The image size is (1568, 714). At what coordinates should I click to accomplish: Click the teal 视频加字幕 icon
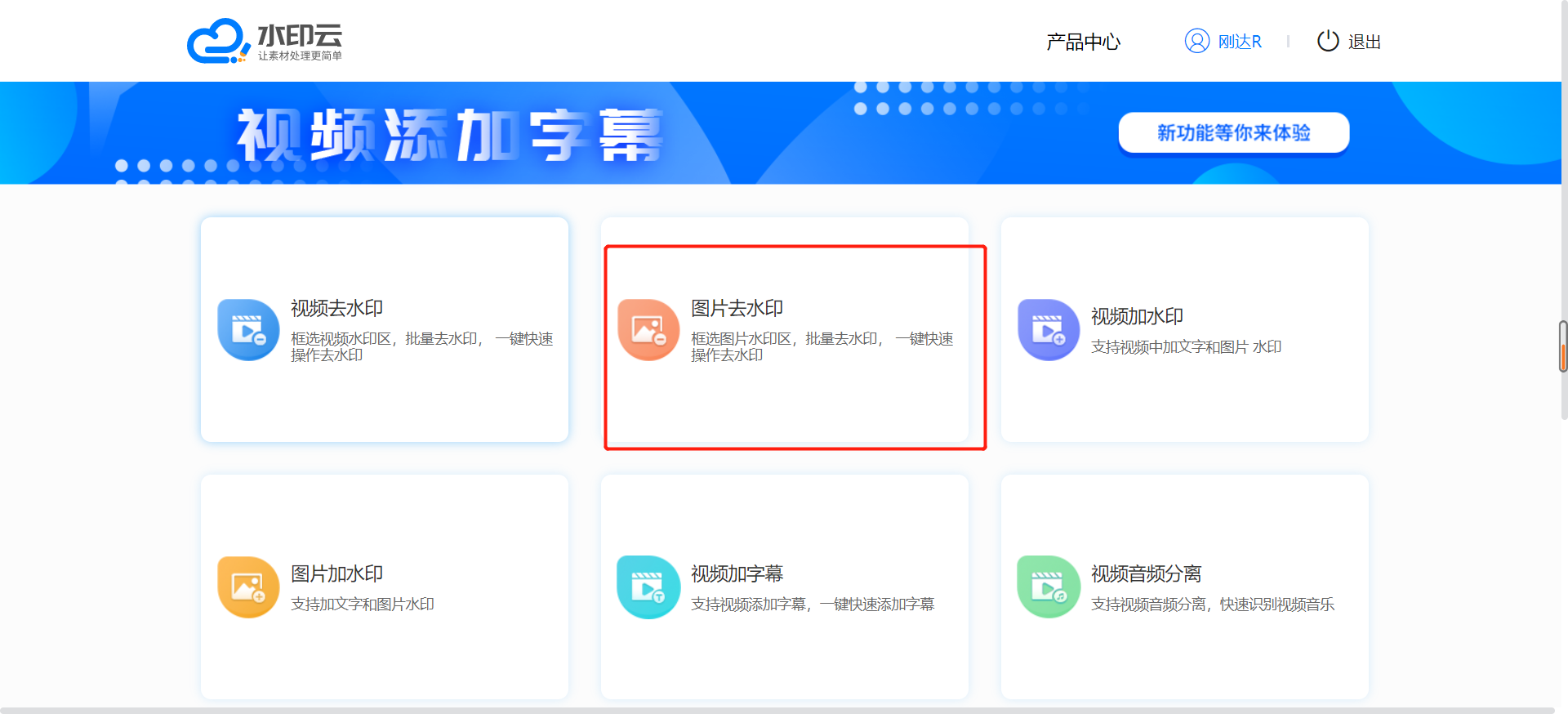(x=648, y=587)
